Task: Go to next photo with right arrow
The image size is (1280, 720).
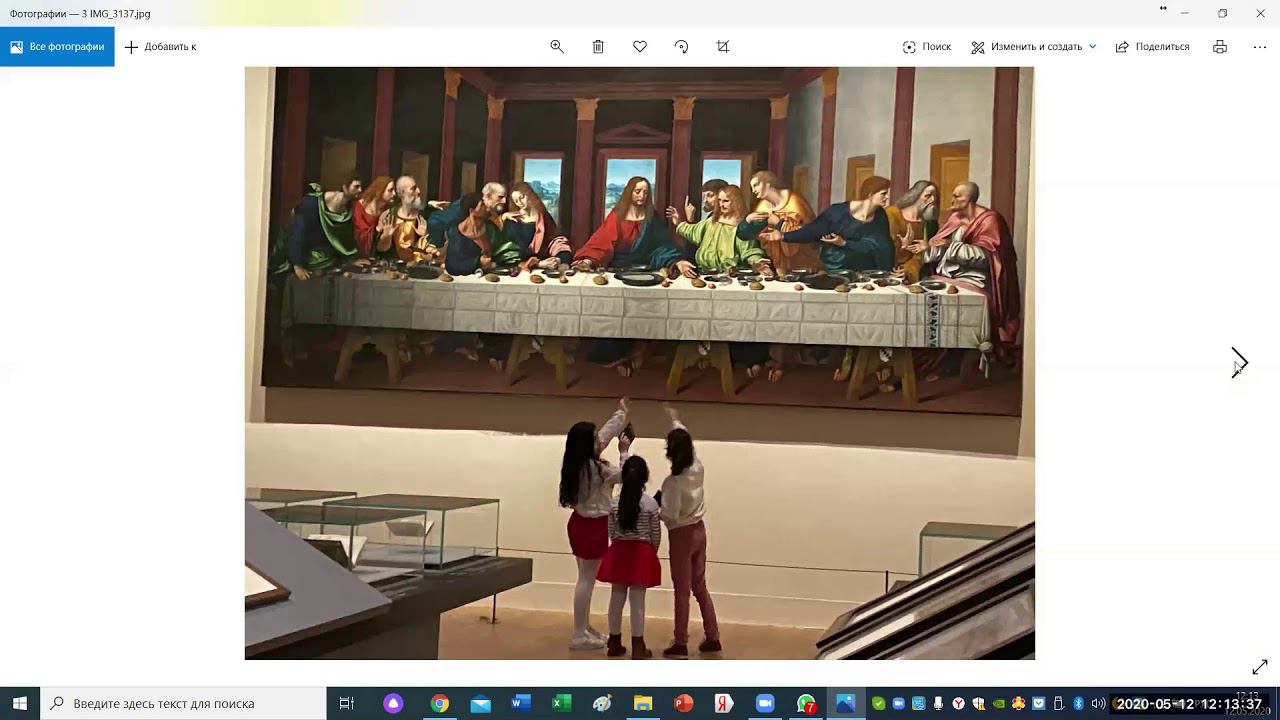Action: pos(1240,362)
